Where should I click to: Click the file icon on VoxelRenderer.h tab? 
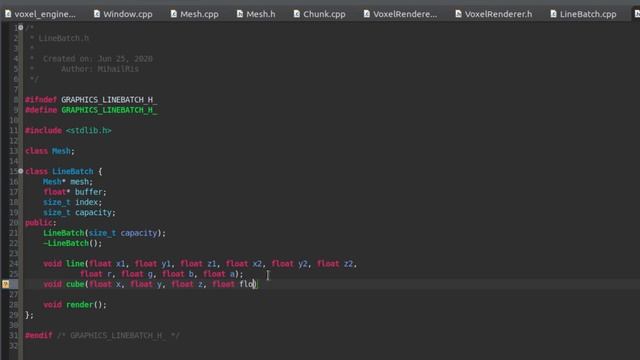[458, 14]
